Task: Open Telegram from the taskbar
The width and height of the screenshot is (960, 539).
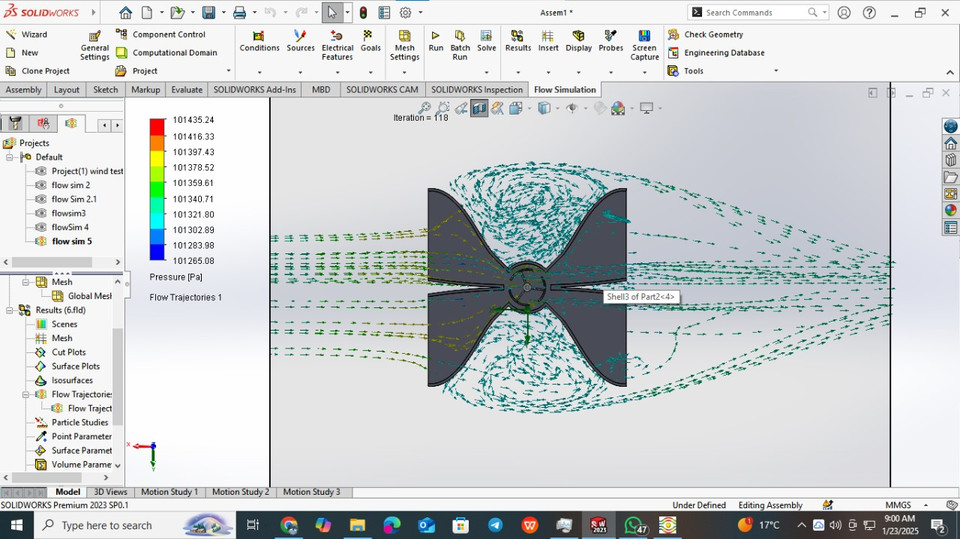Action: click(x=495, y=526)
